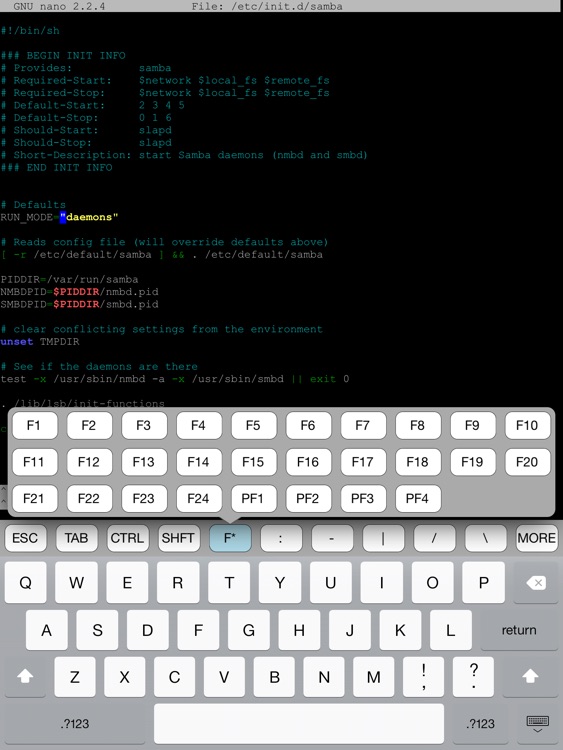Tap the F3 function key
563x750 pixels.
144,425
